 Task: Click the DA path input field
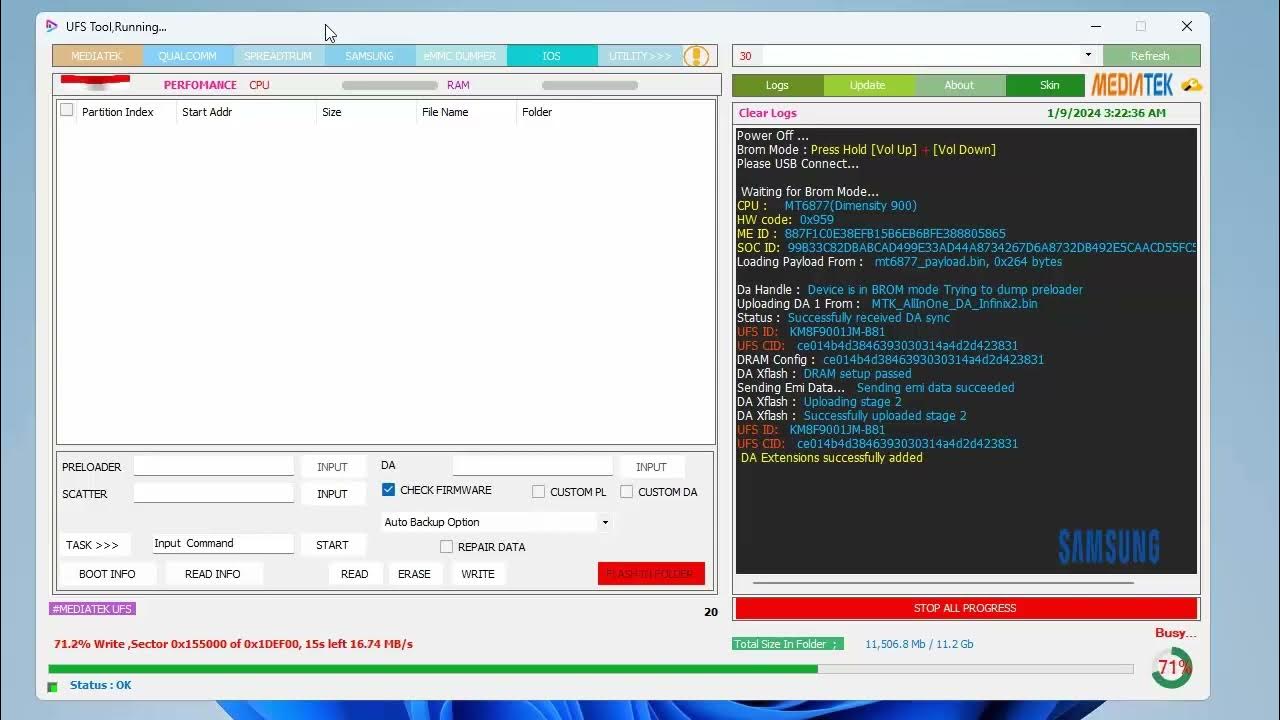(x=532, y=465)
